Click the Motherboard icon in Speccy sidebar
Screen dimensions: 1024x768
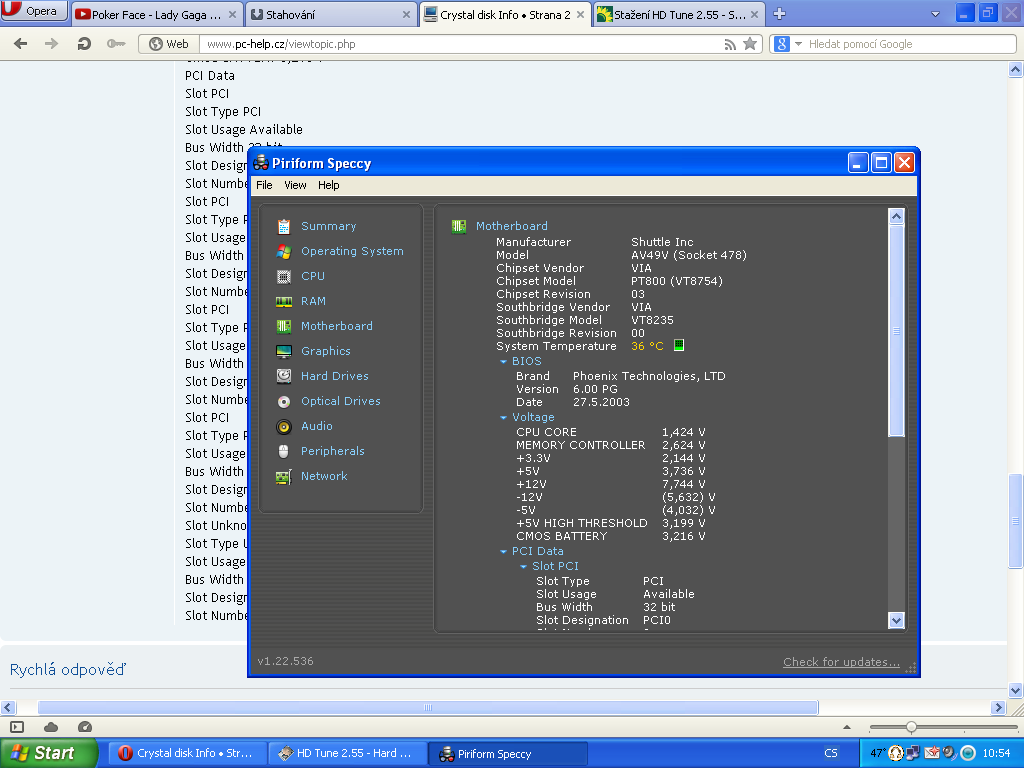(x=283, y=327)
